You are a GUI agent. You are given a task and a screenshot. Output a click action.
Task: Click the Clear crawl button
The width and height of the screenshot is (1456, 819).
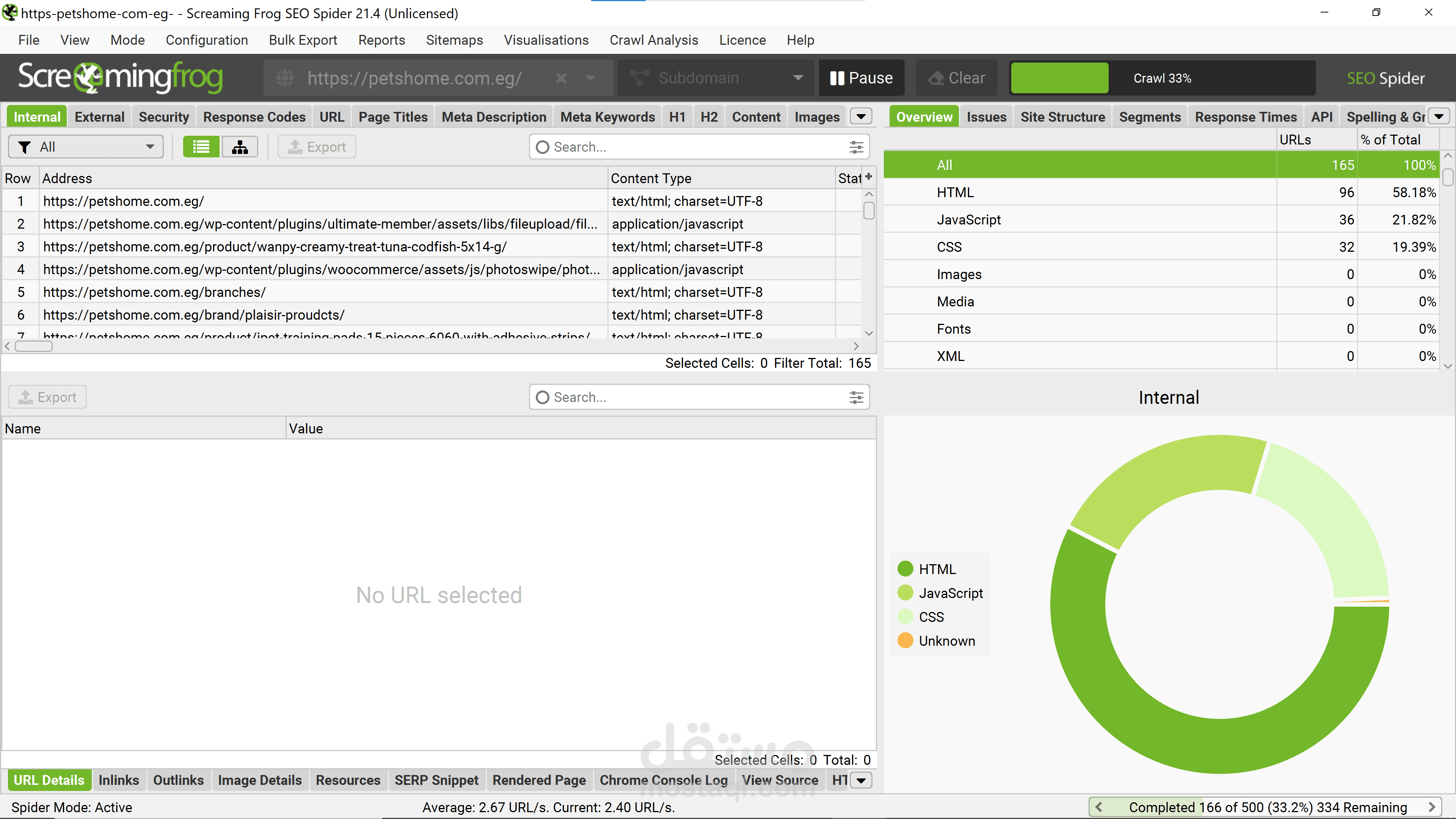click(957, 78)
